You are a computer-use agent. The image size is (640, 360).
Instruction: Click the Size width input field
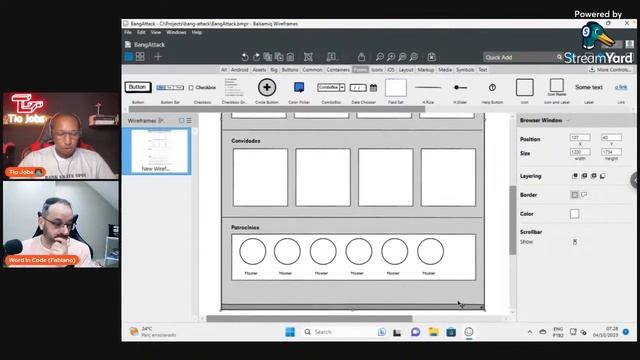pyautogui.click(x=580, y=152)
